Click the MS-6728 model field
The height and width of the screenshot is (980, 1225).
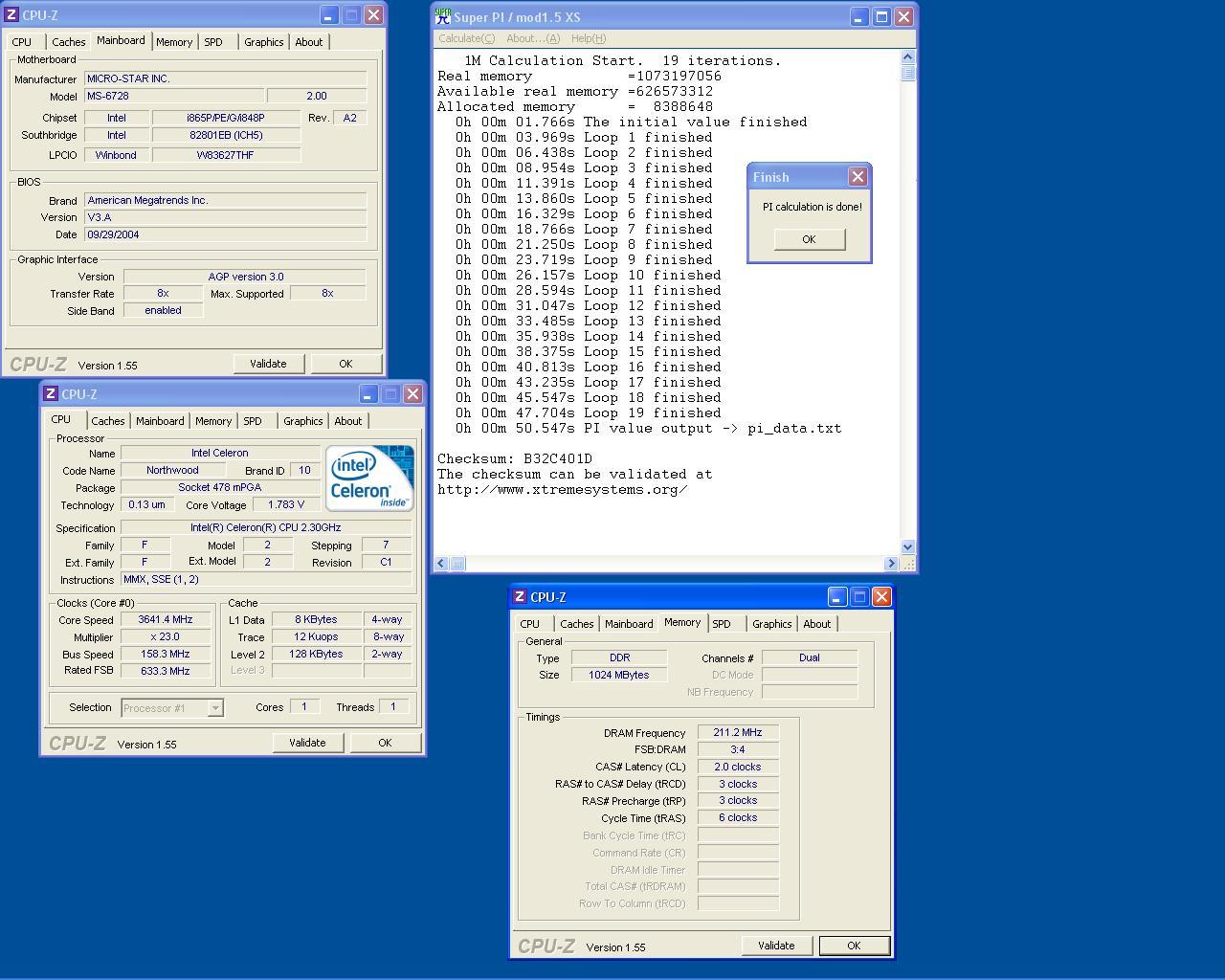pyautogui.click(x=174, y=96)
